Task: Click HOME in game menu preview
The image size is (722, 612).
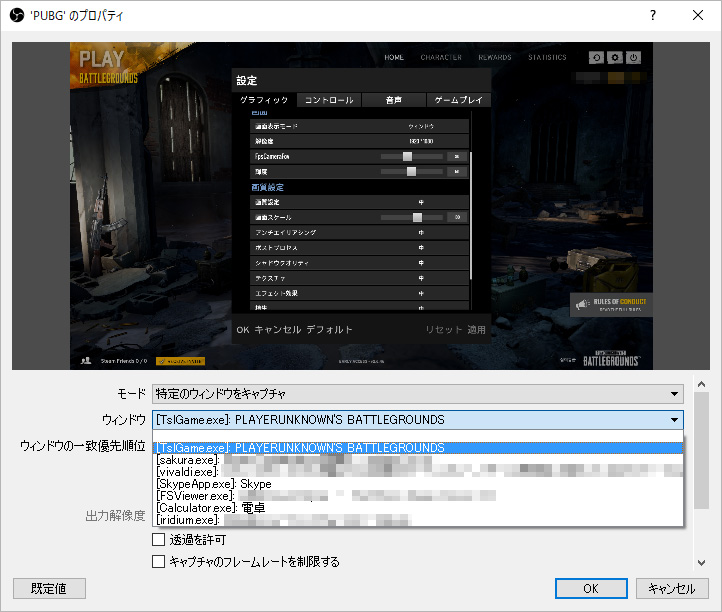Action: point(394,57)
